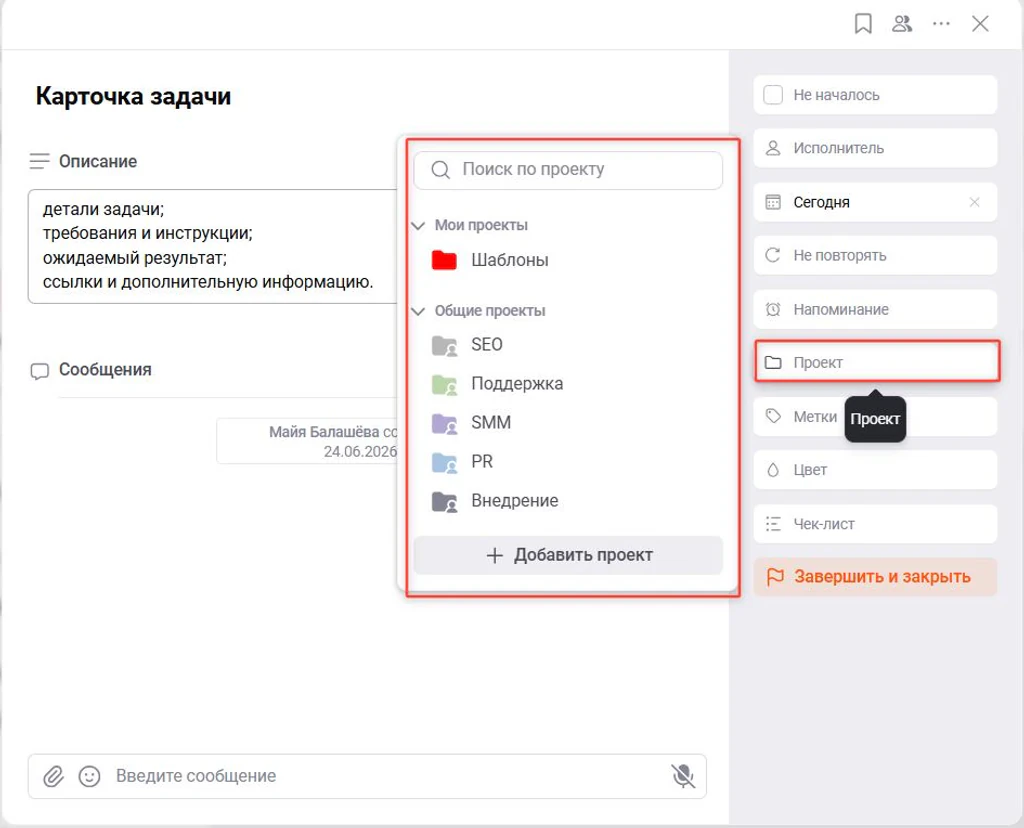
Task: Click the 'Сообщения' section heading
Action: pos(105,370)
